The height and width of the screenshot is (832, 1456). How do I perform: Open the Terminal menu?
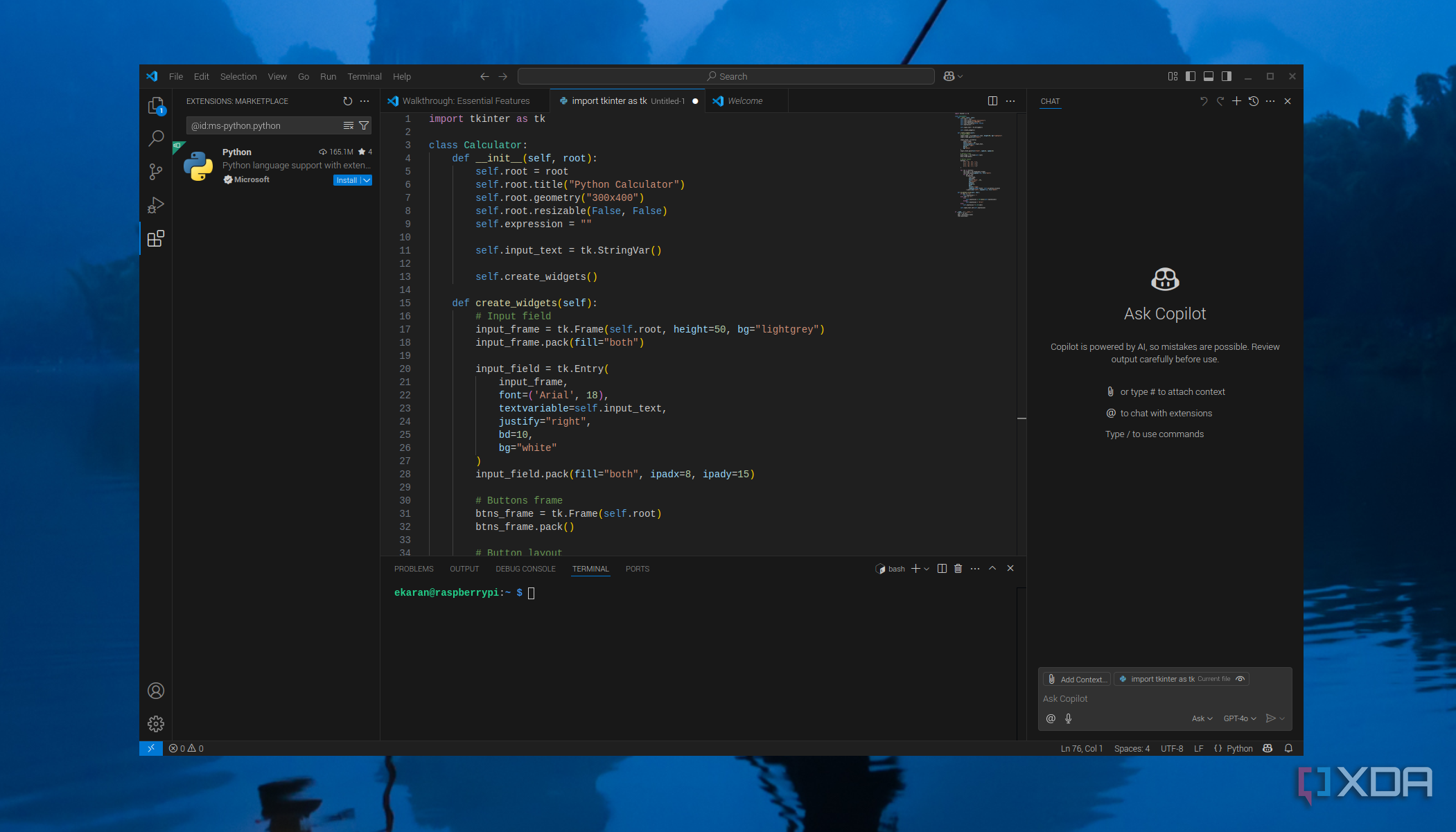[365, 76]
